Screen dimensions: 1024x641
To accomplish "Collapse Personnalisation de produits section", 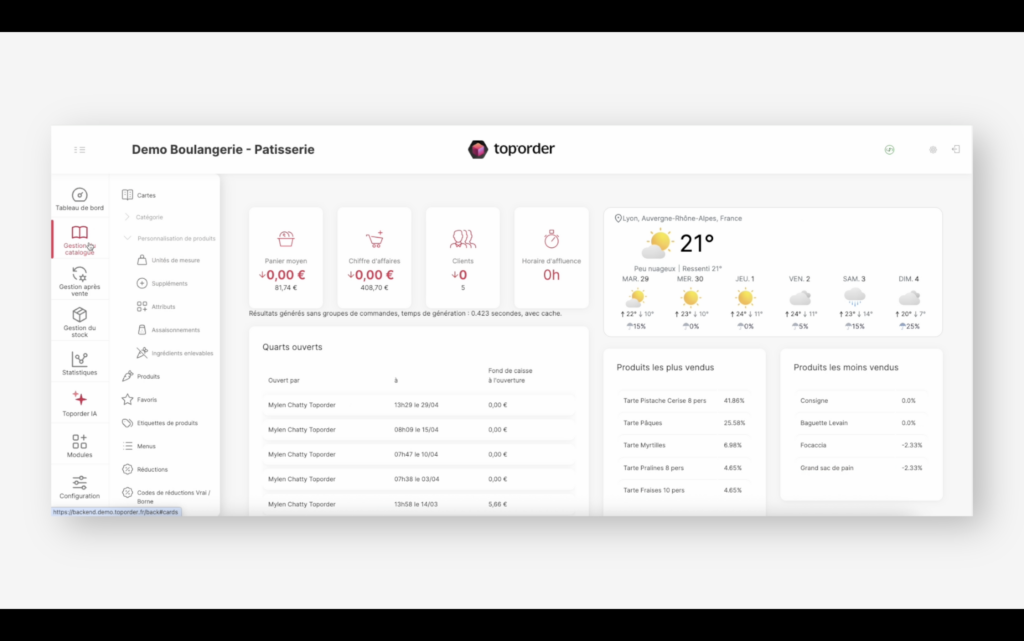I will (127, 238).
